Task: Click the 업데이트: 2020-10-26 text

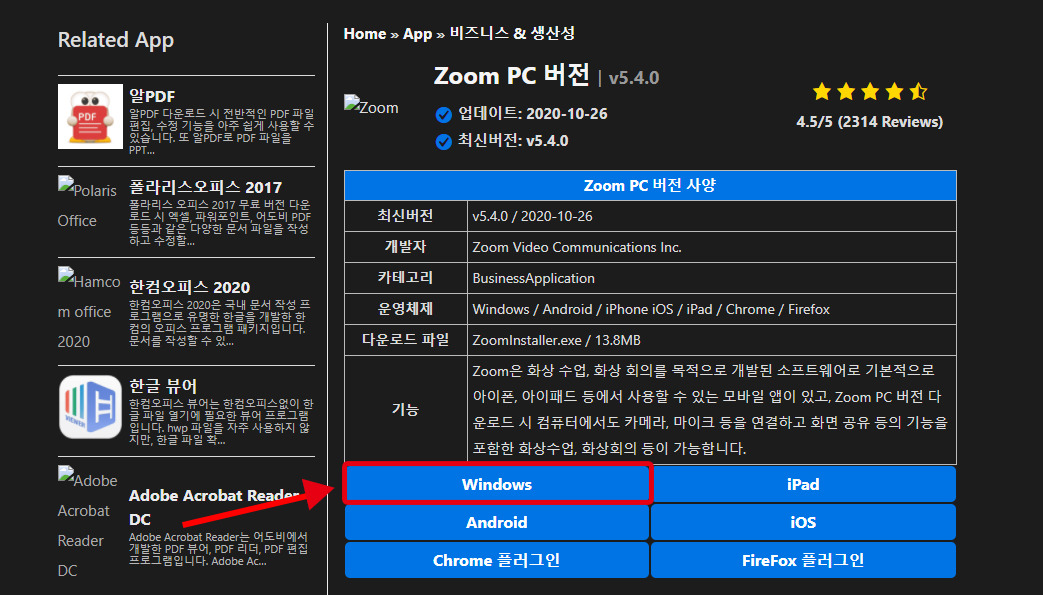Action: pyautogui.click(x=533, y=114)
